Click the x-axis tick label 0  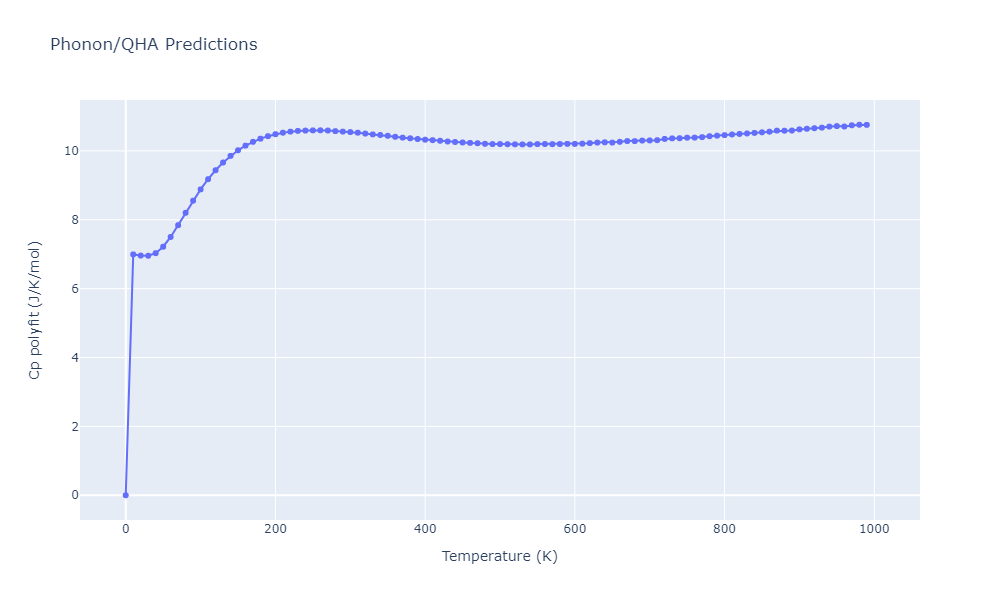pos(125,529)
